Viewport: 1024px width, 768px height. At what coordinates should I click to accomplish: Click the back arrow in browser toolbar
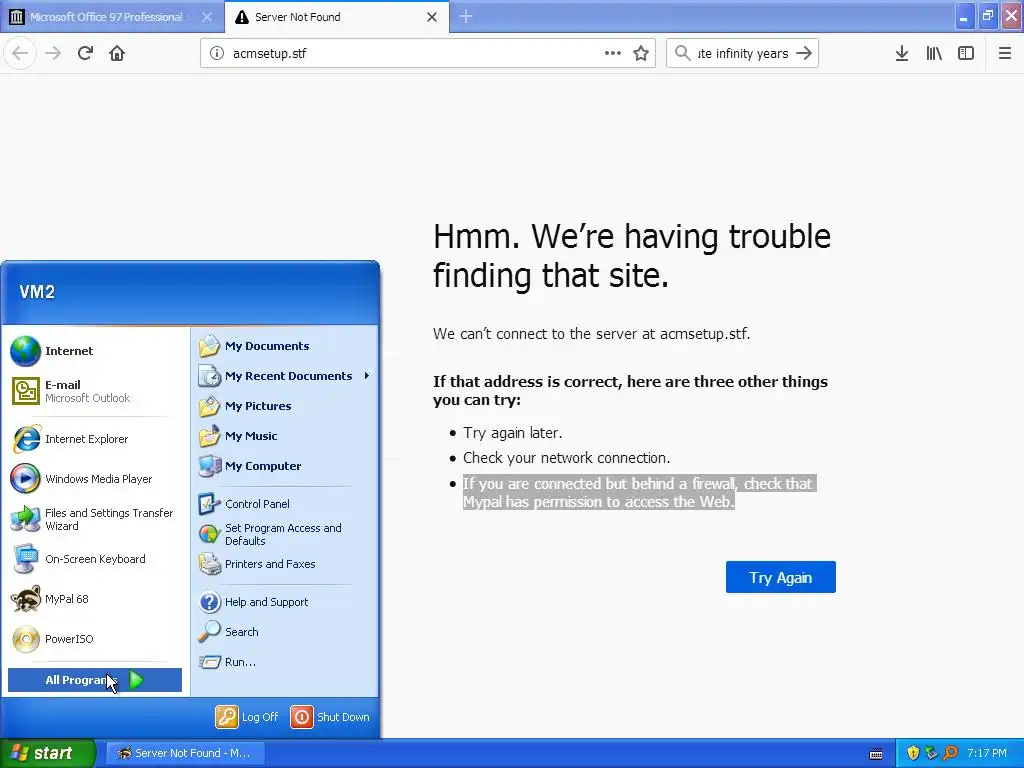tap(20, 54)
